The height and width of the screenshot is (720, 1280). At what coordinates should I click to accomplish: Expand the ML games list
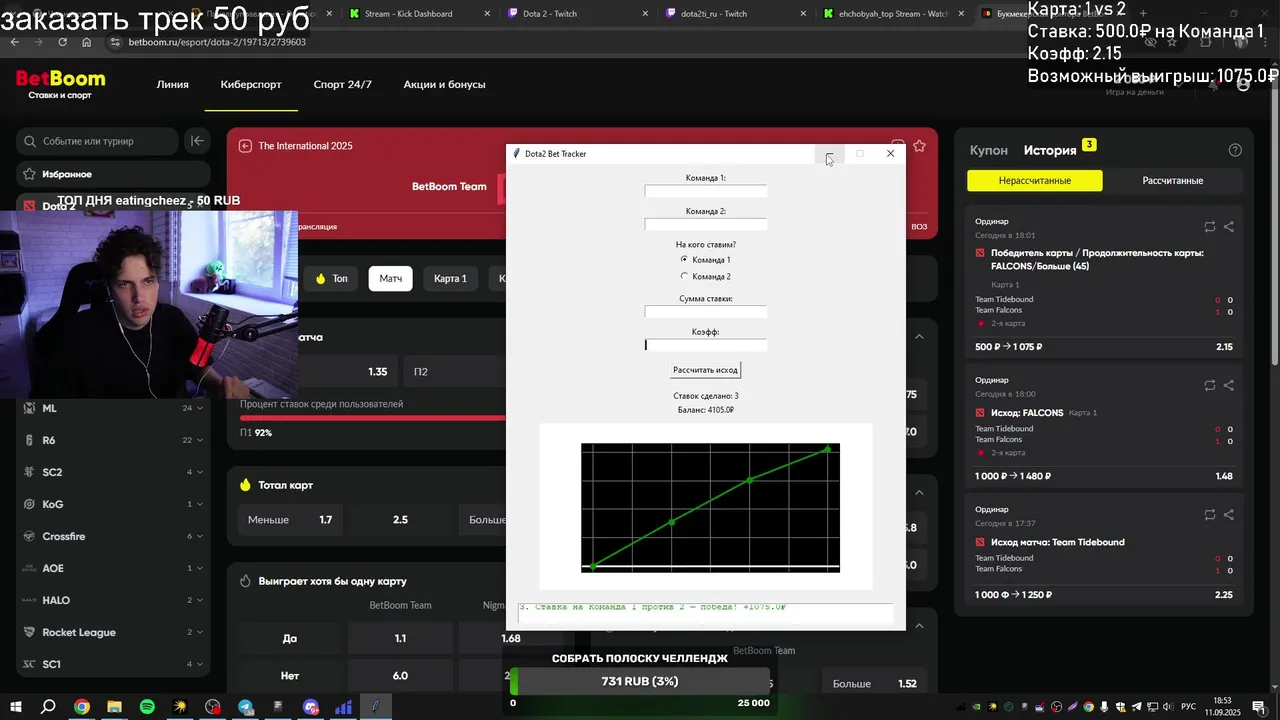tap(200, 408)
